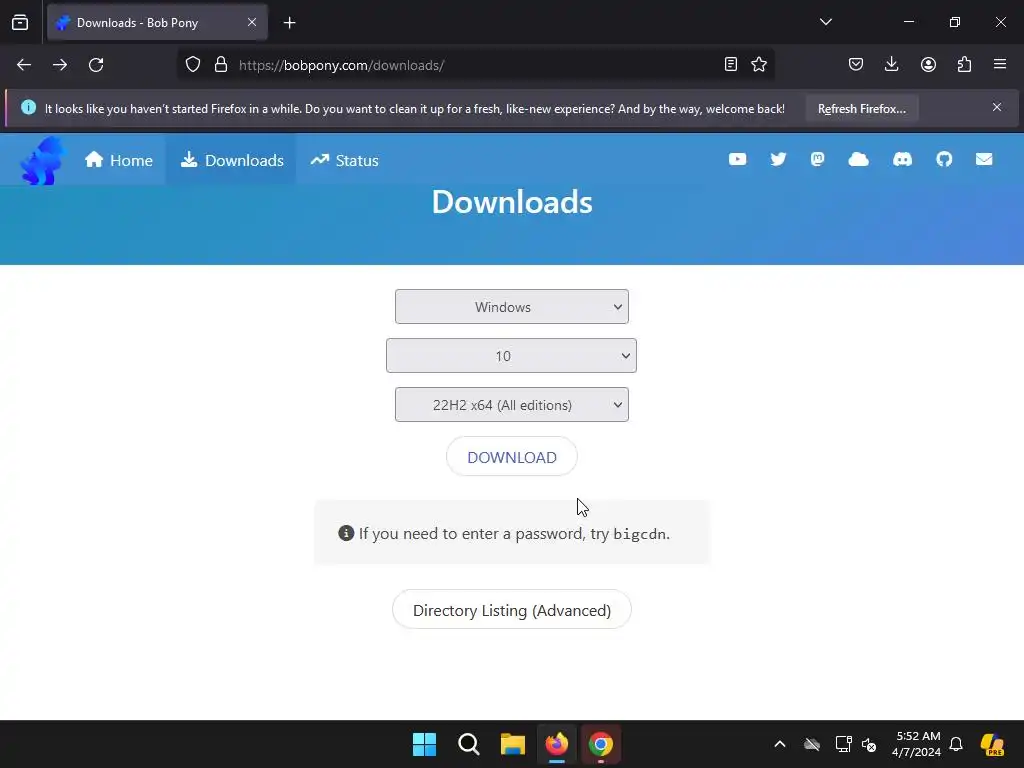Select the Downloads navigation item
1024x768 pixels.
click(232, 160)
